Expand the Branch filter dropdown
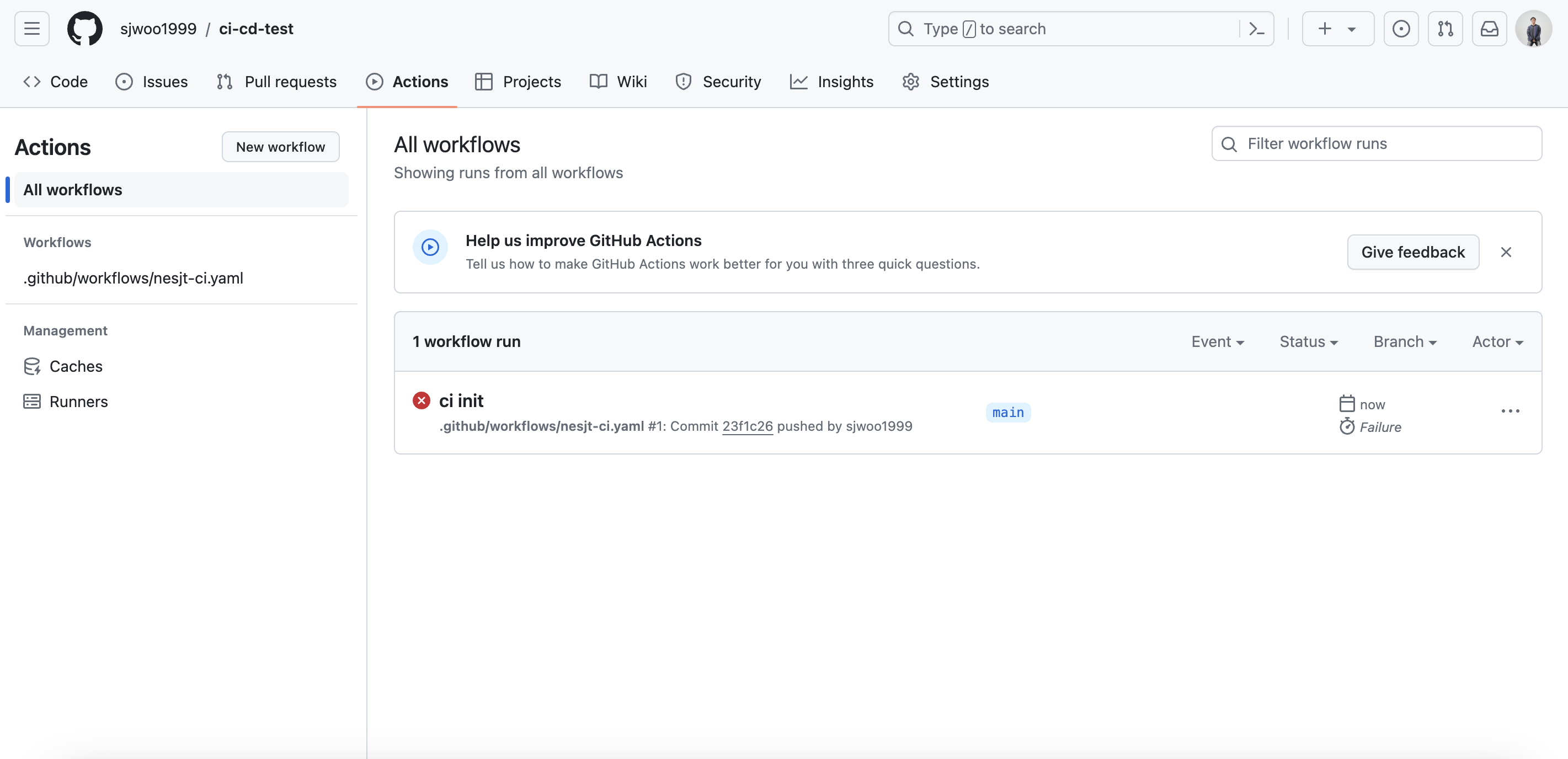This screenshot has width=1568, height=759. (x=1405, y=341)
